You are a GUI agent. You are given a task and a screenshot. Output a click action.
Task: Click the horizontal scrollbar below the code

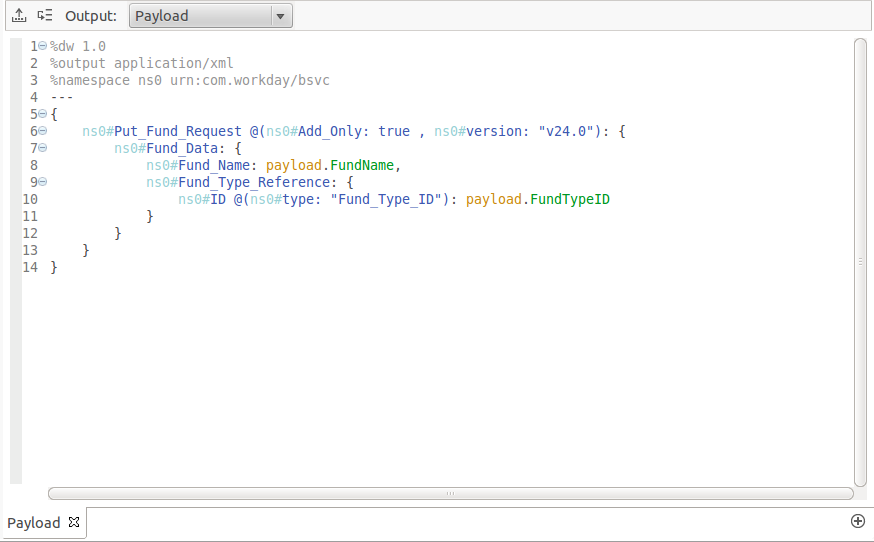click(x=450, y=493)
